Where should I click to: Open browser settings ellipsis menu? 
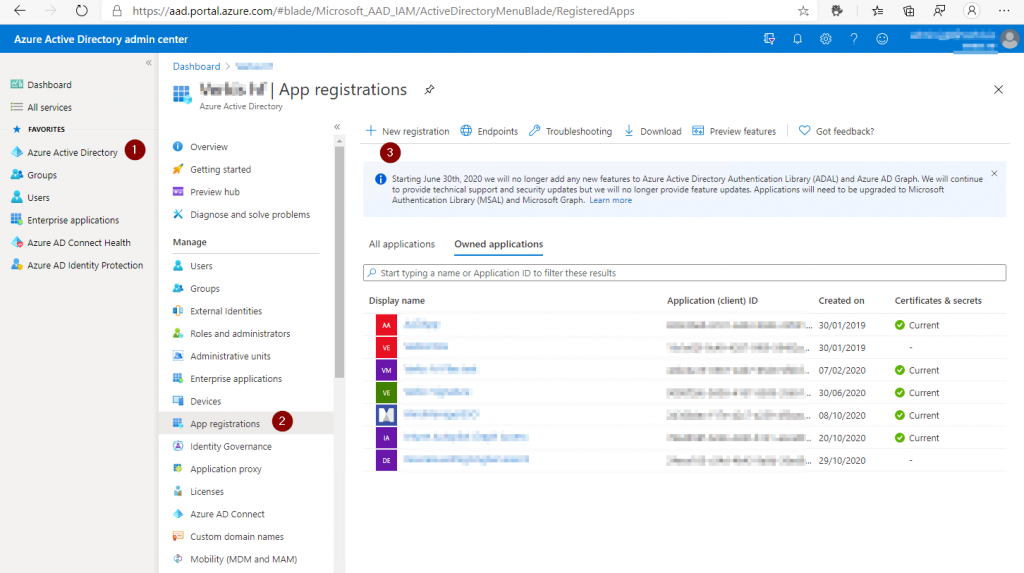1004,10
